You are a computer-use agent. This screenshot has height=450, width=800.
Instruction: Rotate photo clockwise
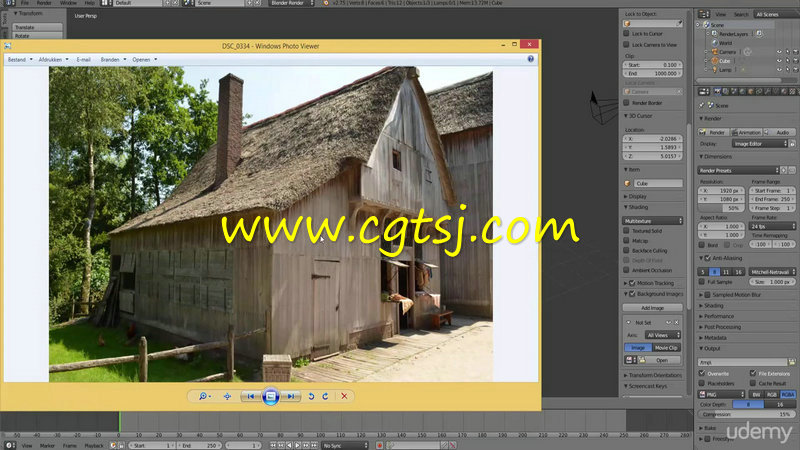326,396
